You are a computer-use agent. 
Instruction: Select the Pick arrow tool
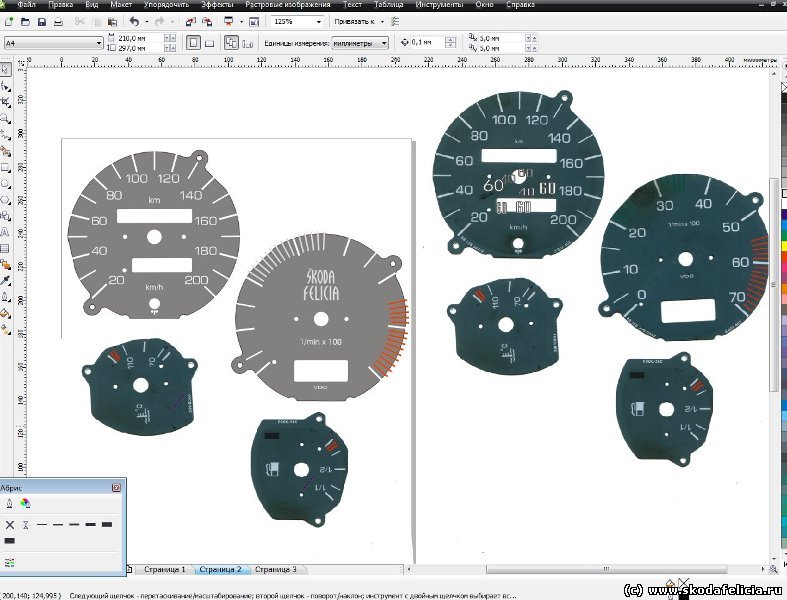tap(5, 69)
